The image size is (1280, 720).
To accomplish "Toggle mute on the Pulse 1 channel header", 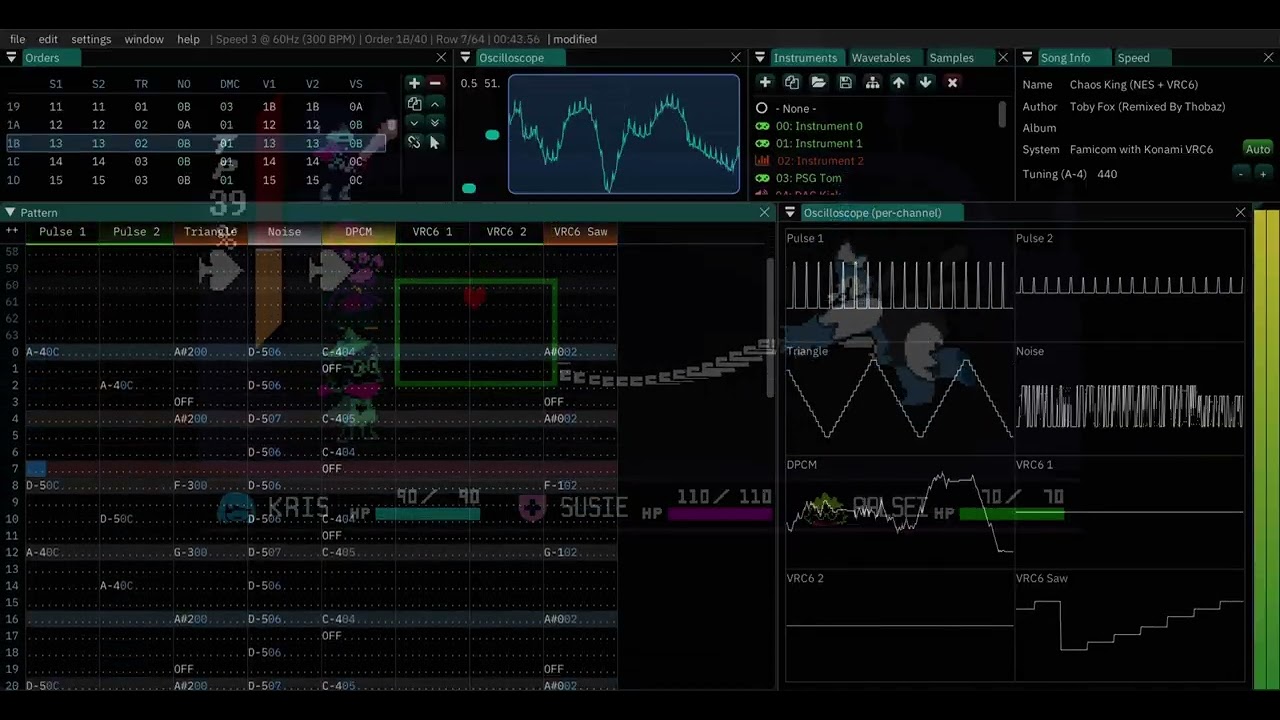I will coord(62,232).
